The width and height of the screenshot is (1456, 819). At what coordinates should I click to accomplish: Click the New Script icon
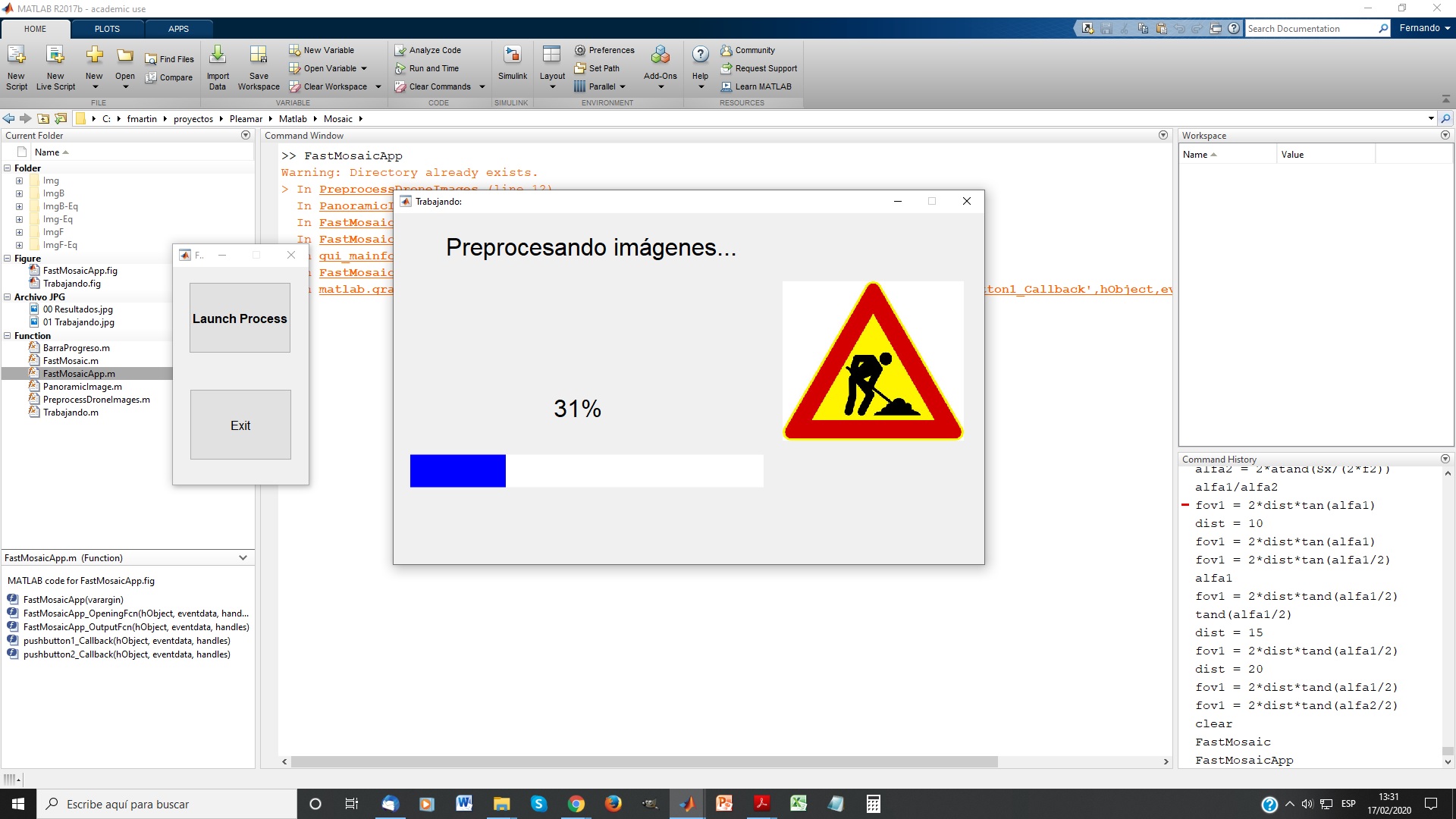[16, 55]
